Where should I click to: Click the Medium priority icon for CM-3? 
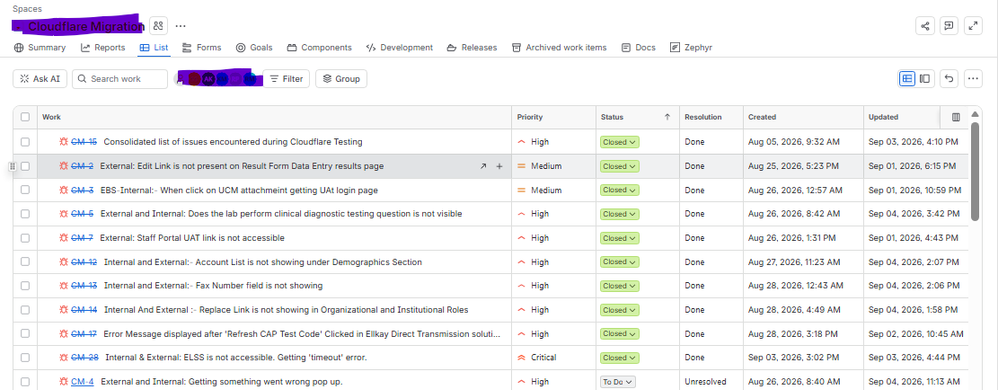tap(521, 190)
